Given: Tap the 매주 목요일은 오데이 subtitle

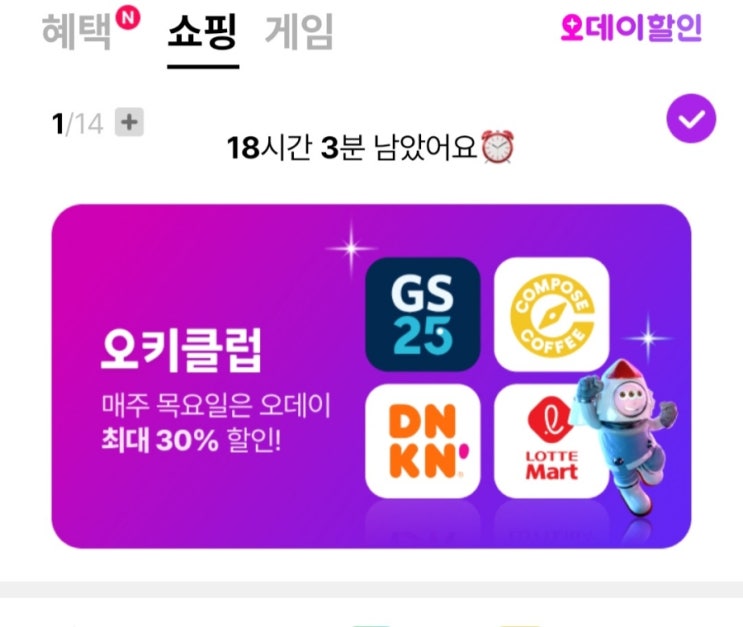Looking at the screenshot, I should click(x=216, y=406).
